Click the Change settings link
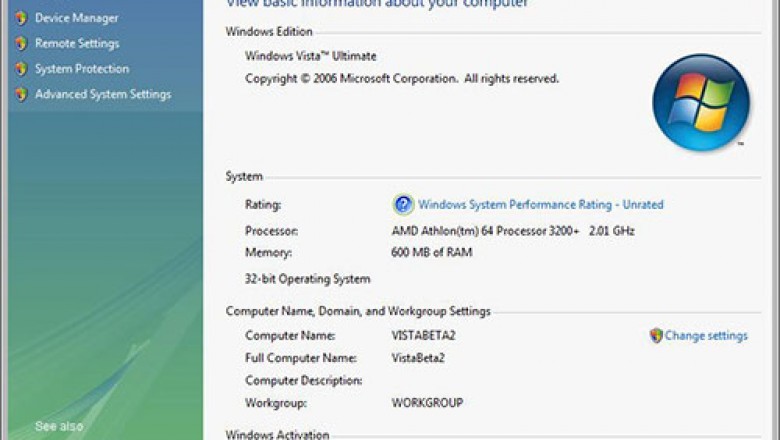The width and height of the screenshot is (780, 440). (706, 336)
